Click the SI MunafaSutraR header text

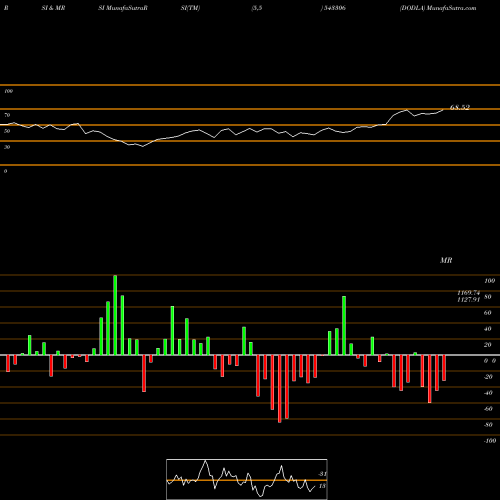click(x=123, y=8)
